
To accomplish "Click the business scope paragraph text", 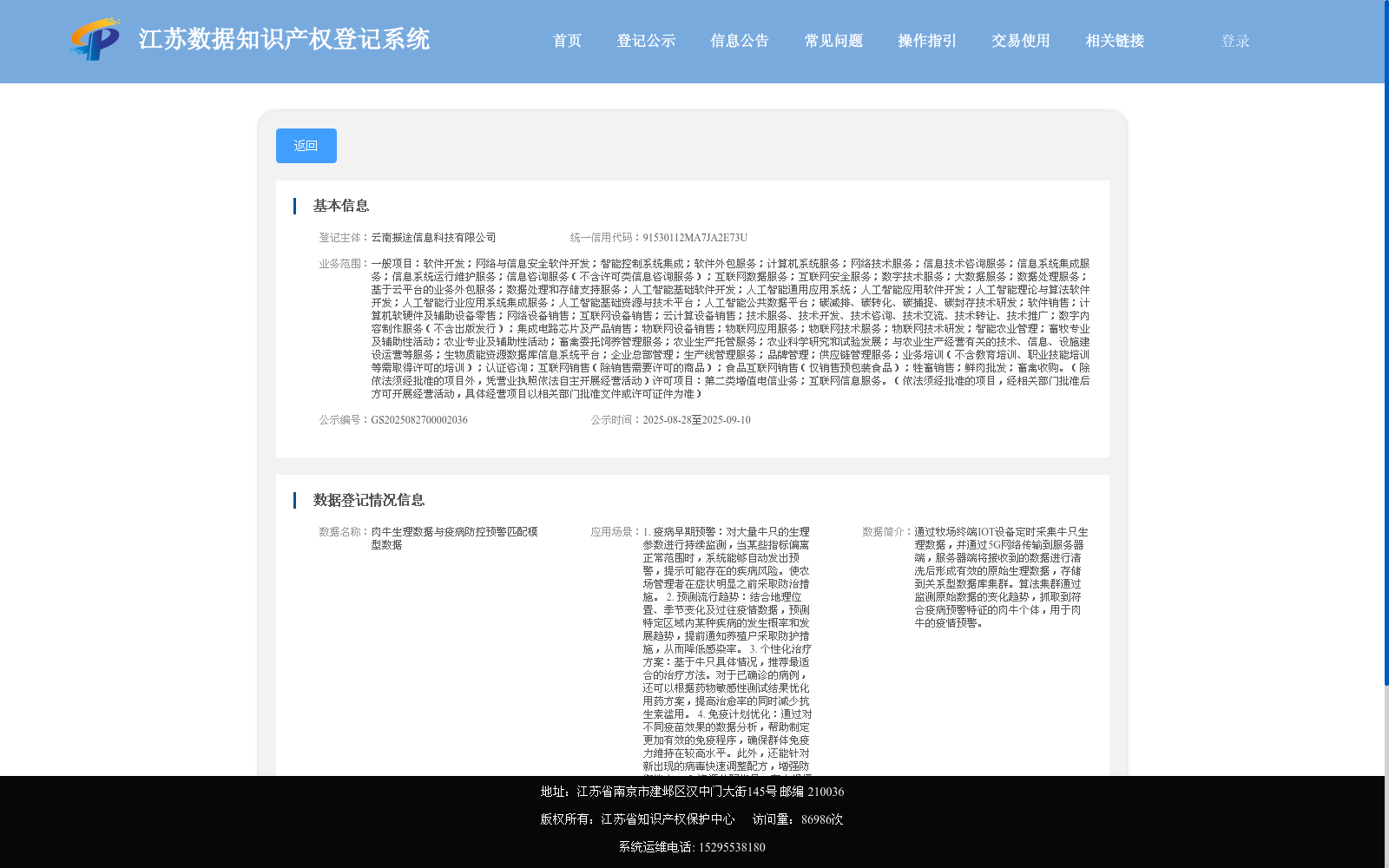I will [730, 329].
